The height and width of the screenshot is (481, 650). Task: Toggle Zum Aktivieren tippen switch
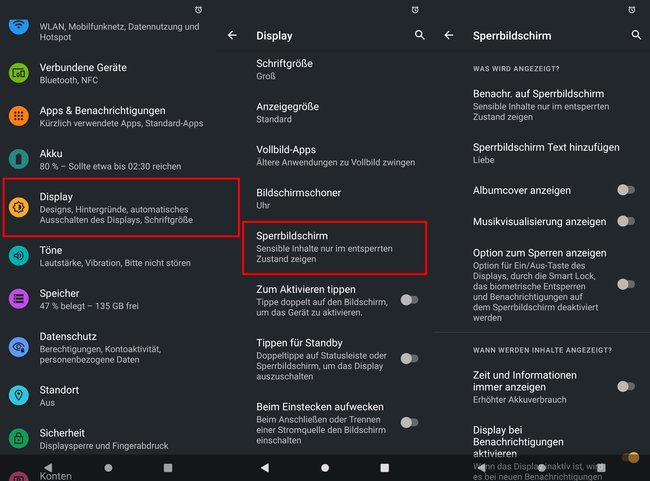[410, 300]
